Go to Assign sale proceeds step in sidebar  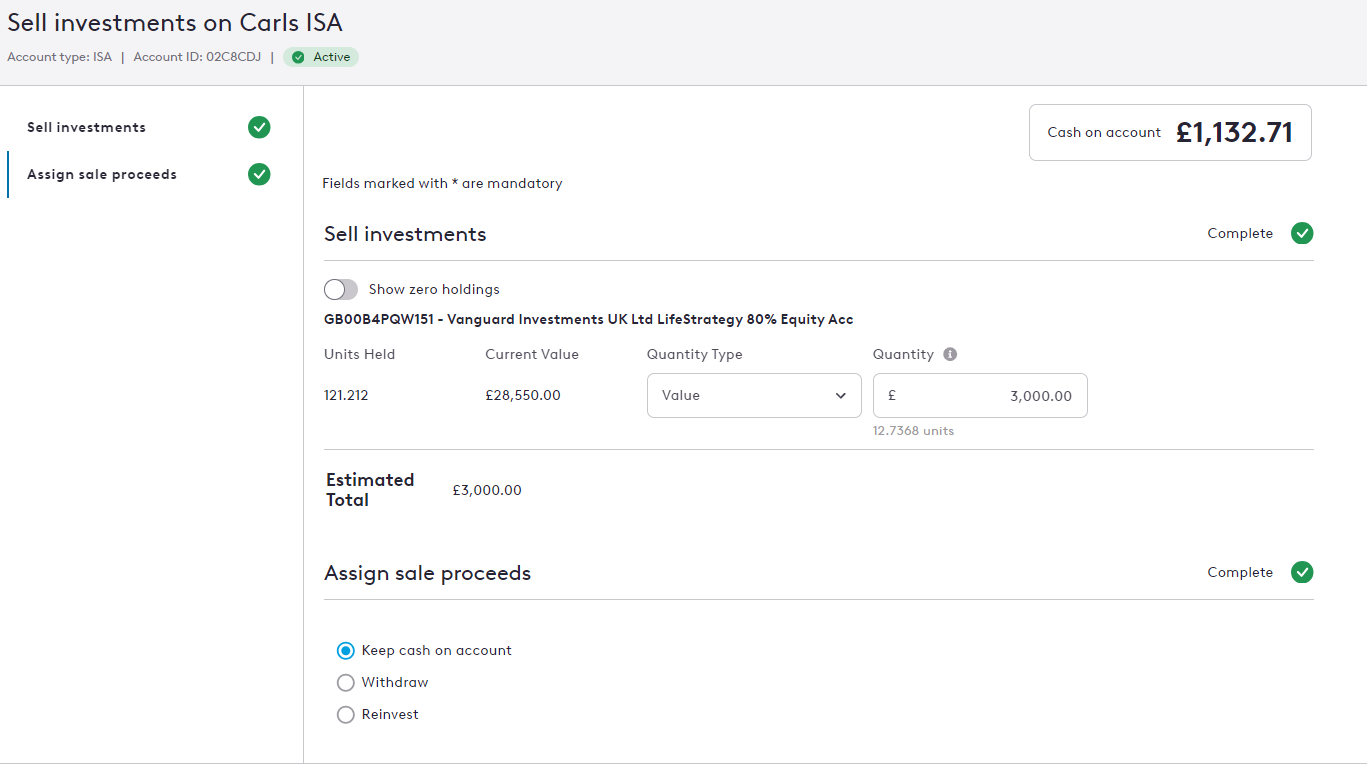coord(102,174)
